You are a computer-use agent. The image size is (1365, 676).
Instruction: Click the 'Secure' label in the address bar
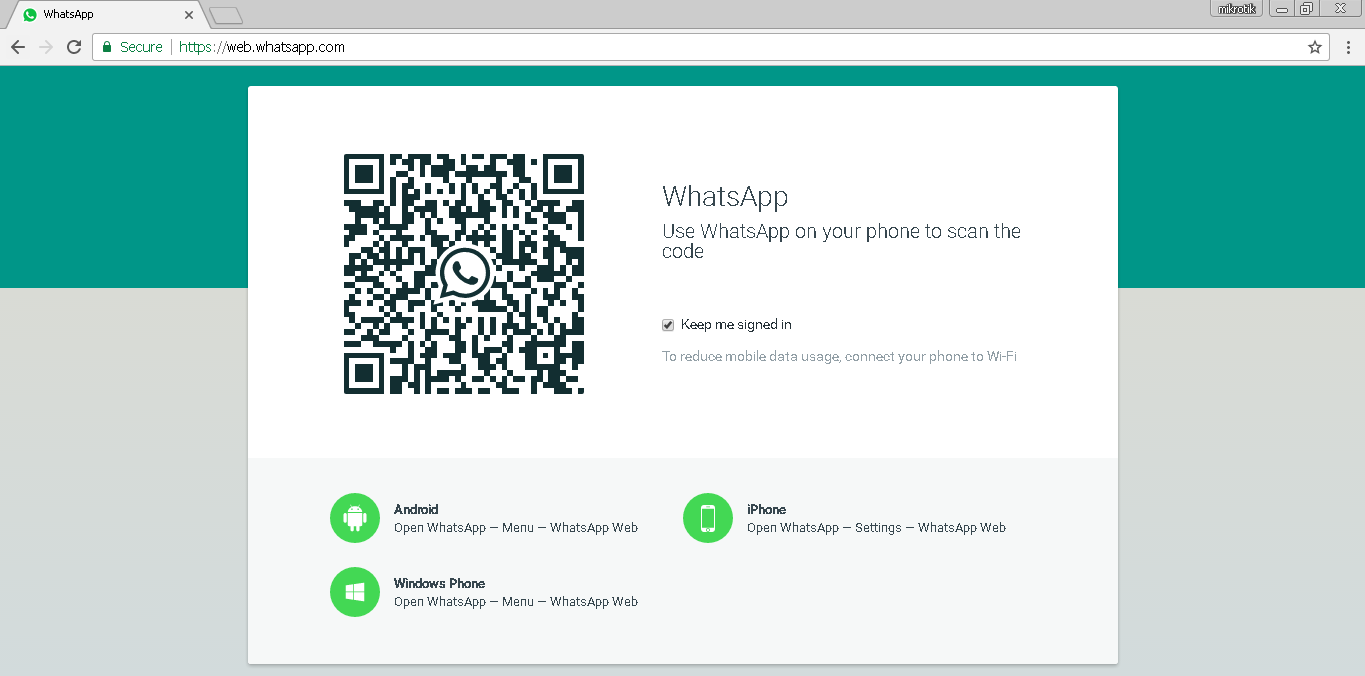click(141, 47)
